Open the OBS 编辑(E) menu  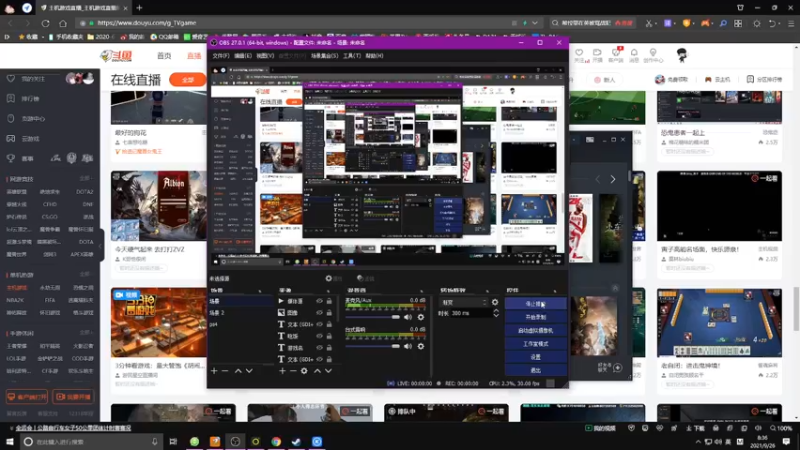(x=243, y=56)
